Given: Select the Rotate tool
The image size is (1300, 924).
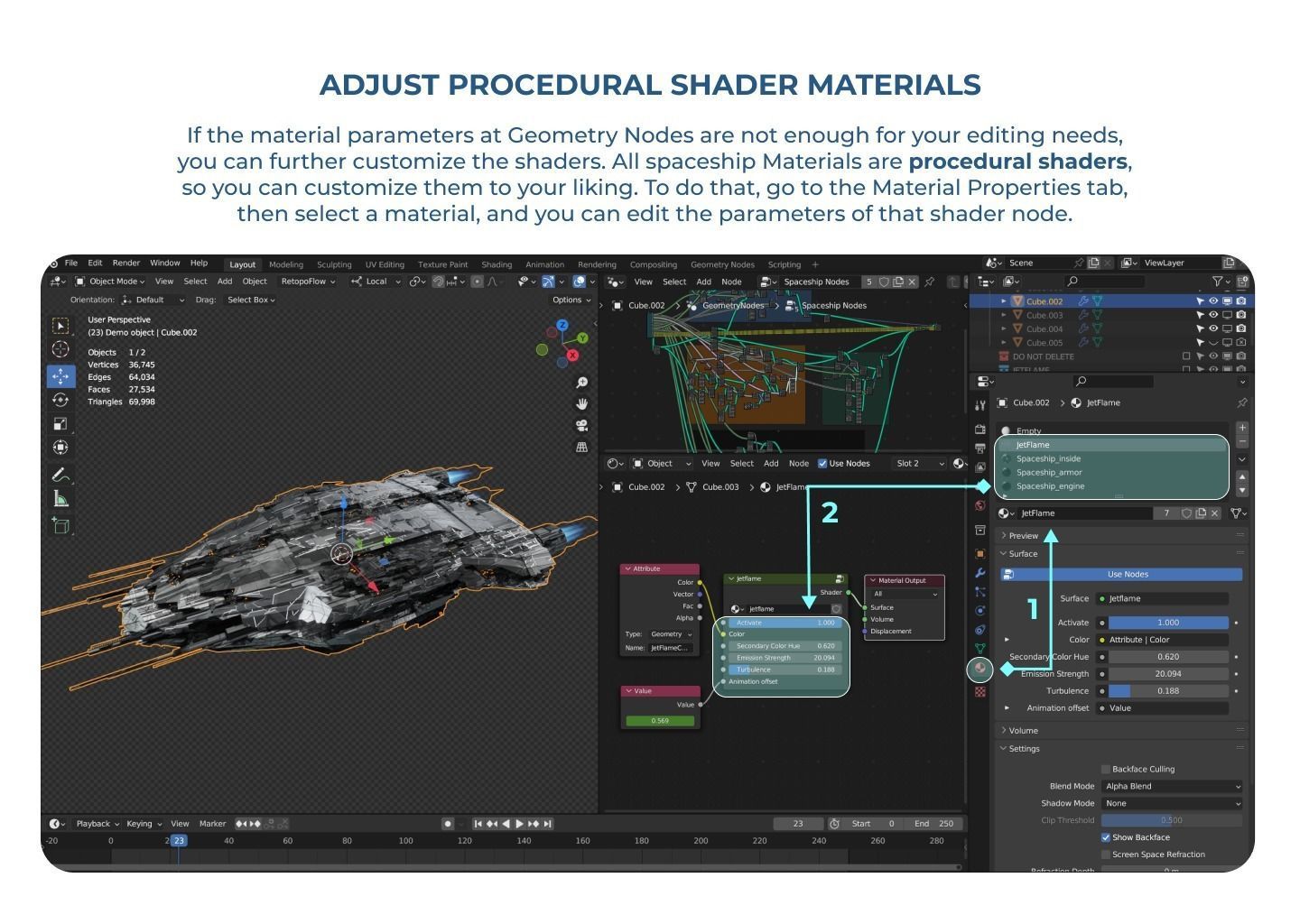Looking at the screenshot, I should click(x=60, y=400).
